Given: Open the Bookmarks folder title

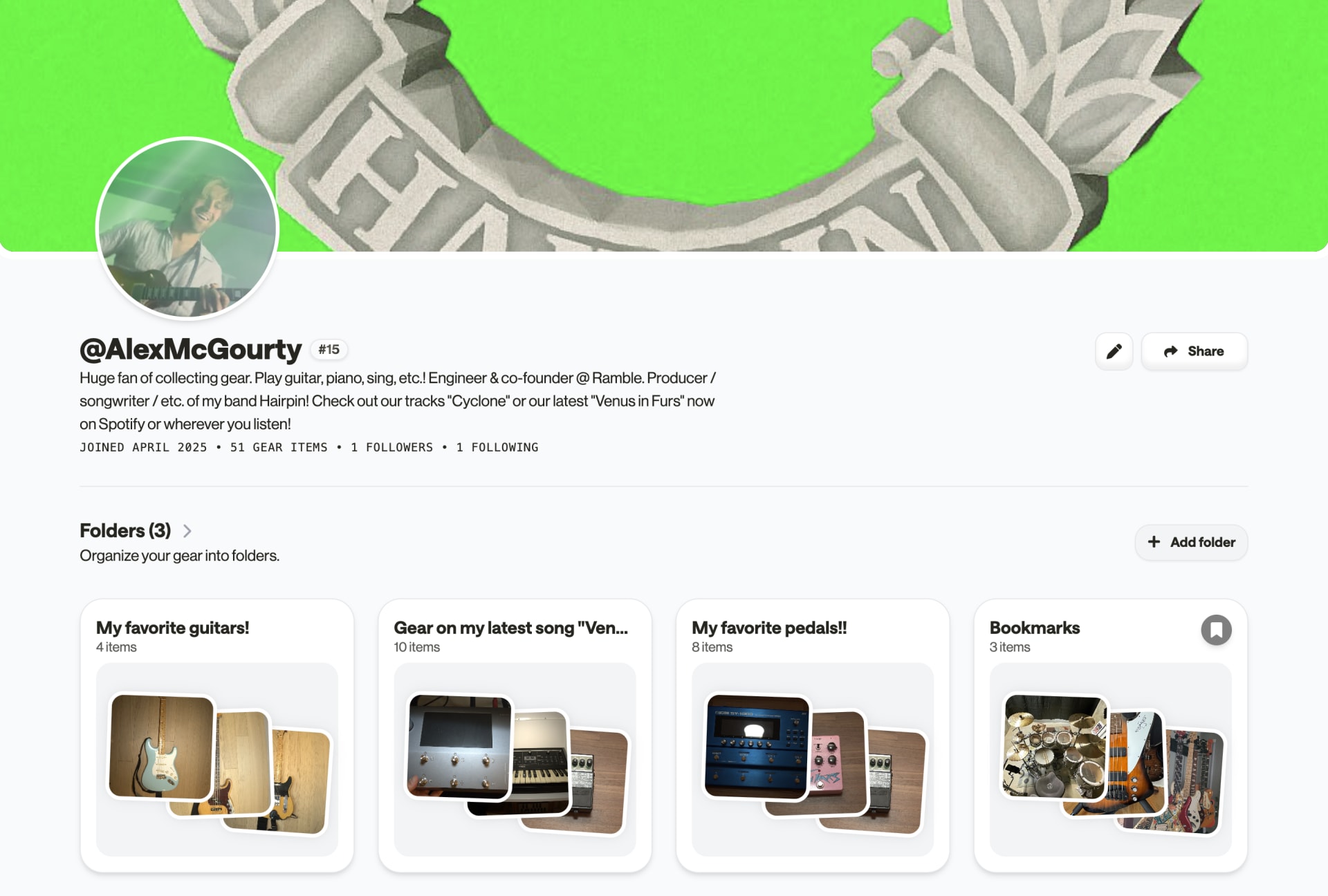Looking at the screenshot, I should click(1034, 628).
